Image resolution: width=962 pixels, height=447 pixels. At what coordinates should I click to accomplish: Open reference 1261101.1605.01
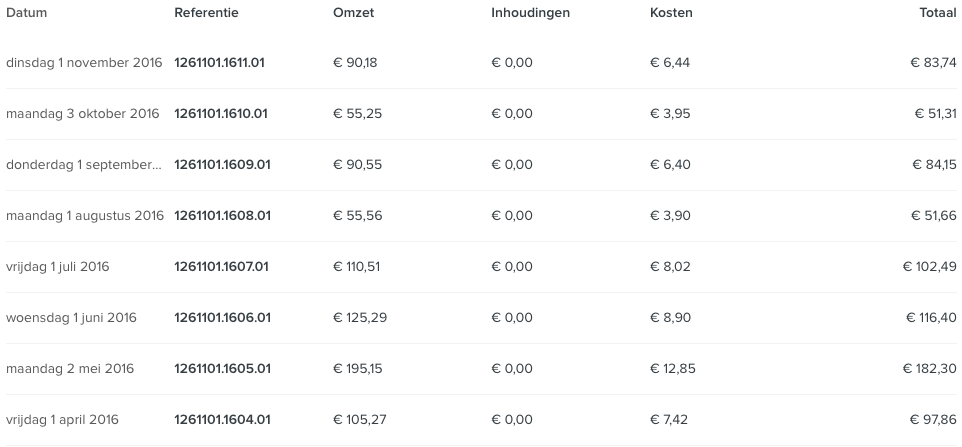click(x=222, y=368)
